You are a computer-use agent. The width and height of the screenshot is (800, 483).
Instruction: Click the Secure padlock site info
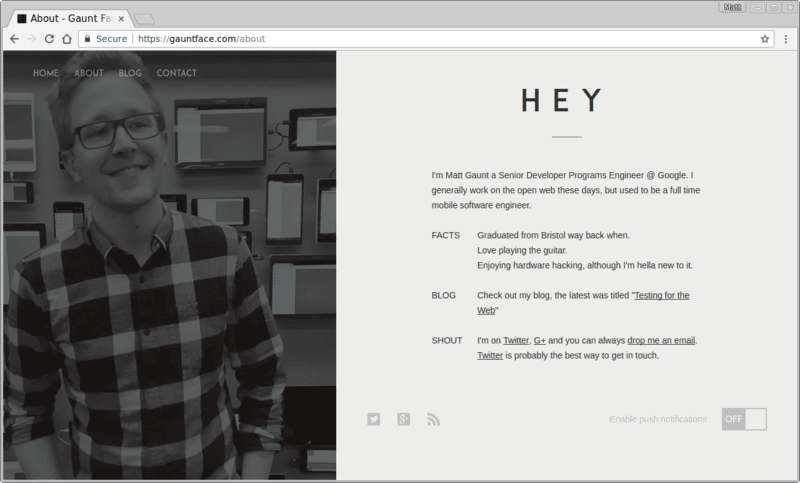[106, 39]
